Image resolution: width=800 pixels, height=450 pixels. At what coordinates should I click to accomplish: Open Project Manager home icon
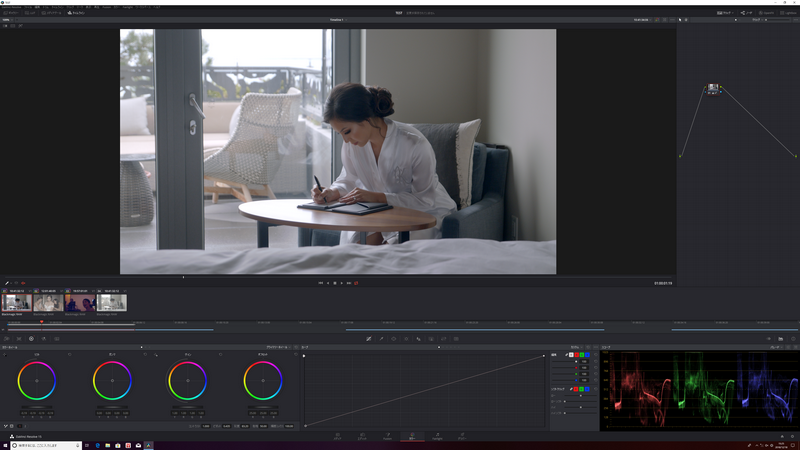tap(782, 437)
